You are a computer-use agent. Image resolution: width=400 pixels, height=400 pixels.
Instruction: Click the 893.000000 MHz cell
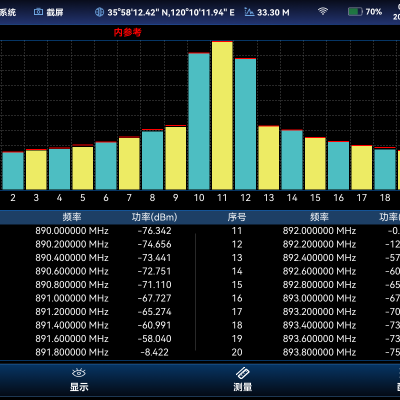[319, 298]
